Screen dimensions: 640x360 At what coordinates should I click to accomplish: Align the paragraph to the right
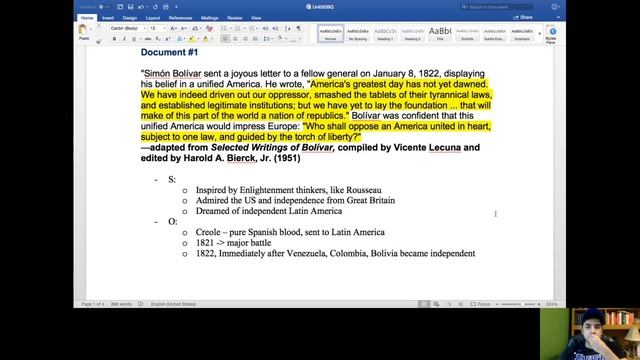[x=245, y=39]
